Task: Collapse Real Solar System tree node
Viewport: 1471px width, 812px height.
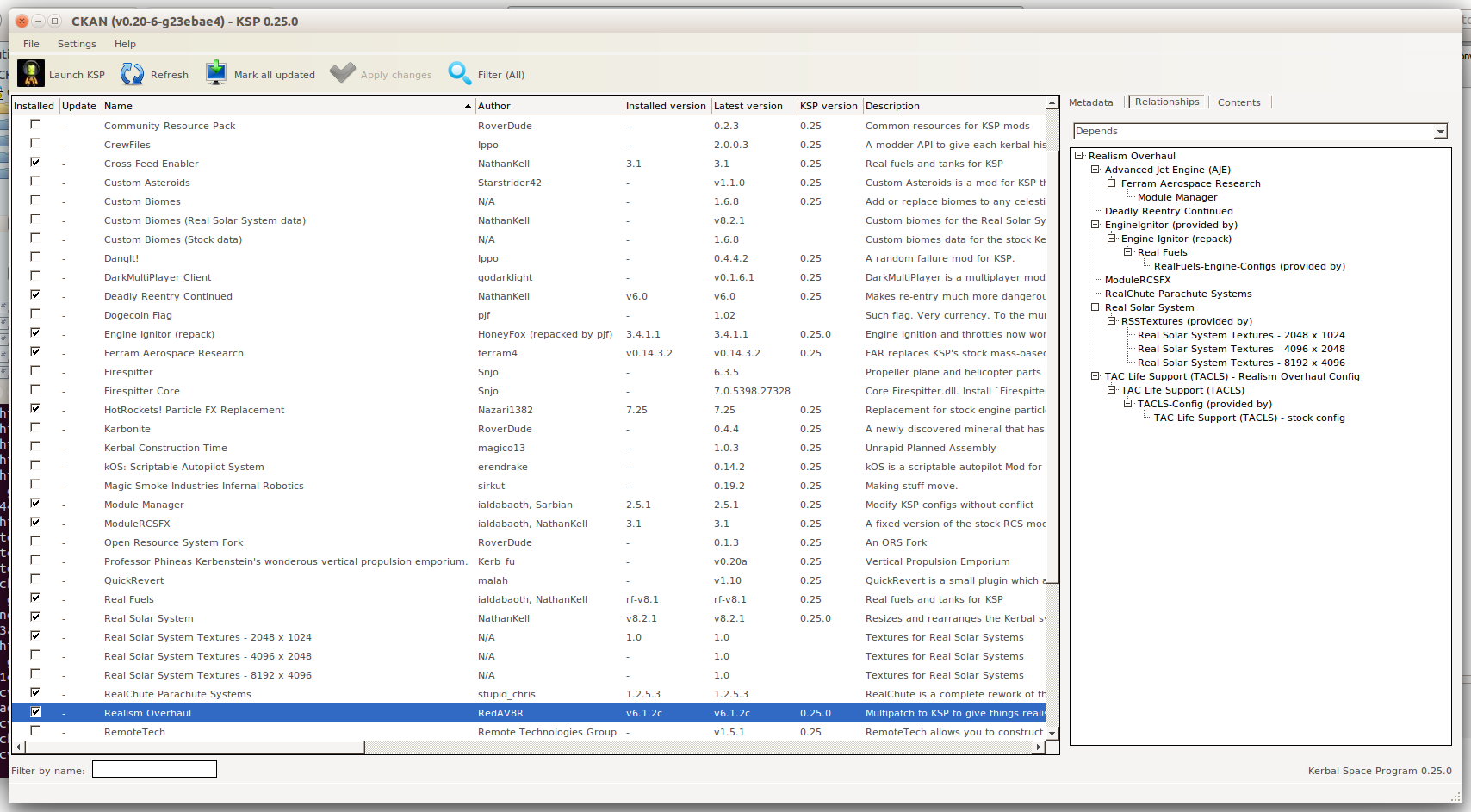Action: [1095, 307]
